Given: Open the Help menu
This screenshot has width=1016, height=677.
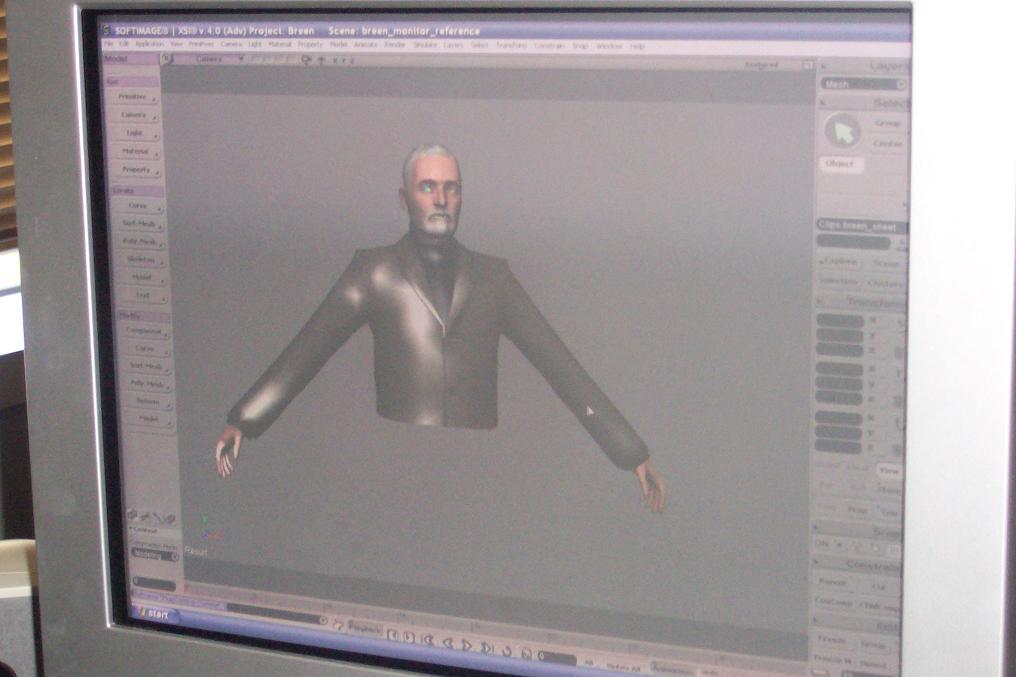Looking at the screenshot, I should 637,47.
